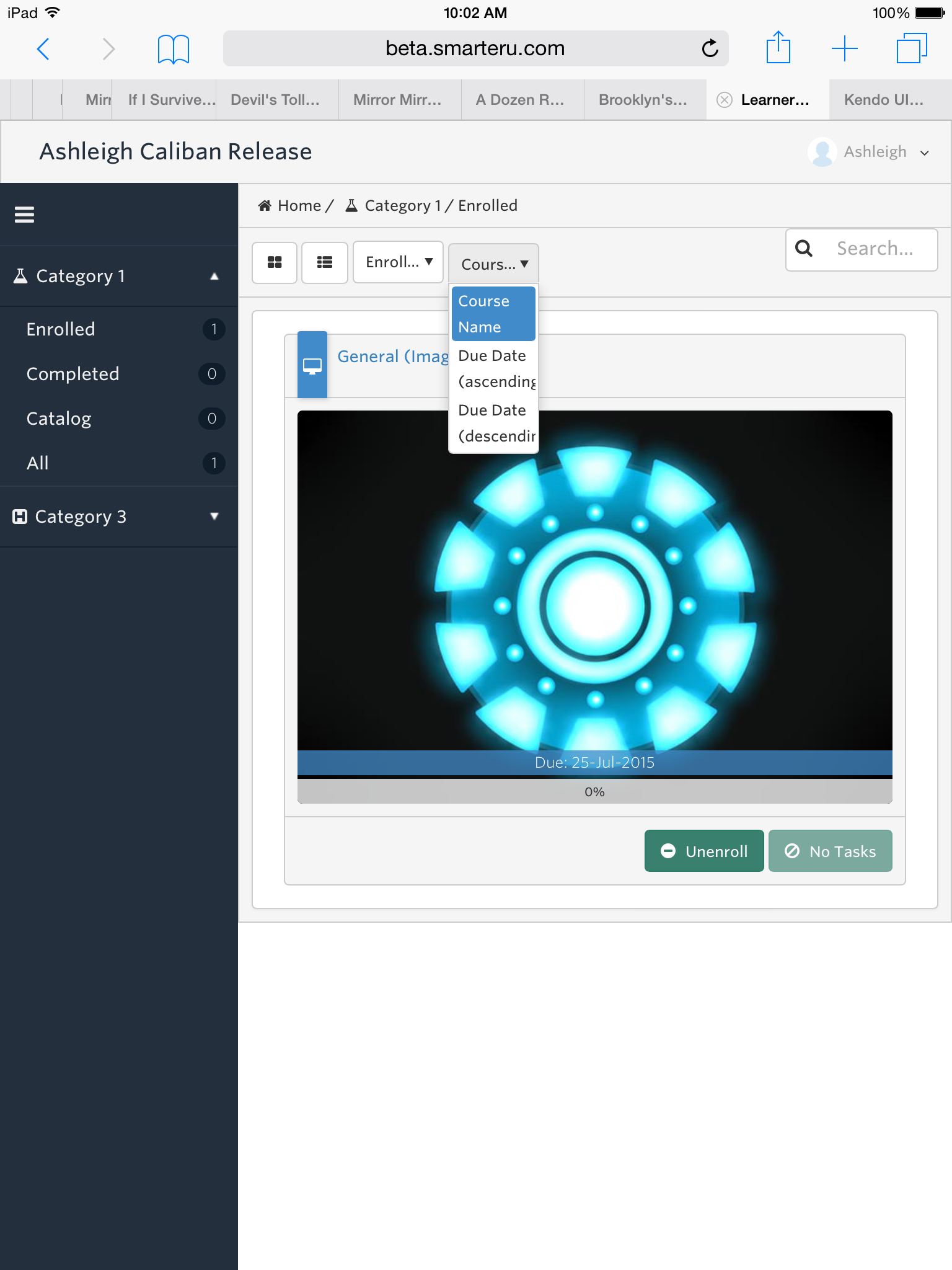Open the Ashleigh user menu chevron

925,153
